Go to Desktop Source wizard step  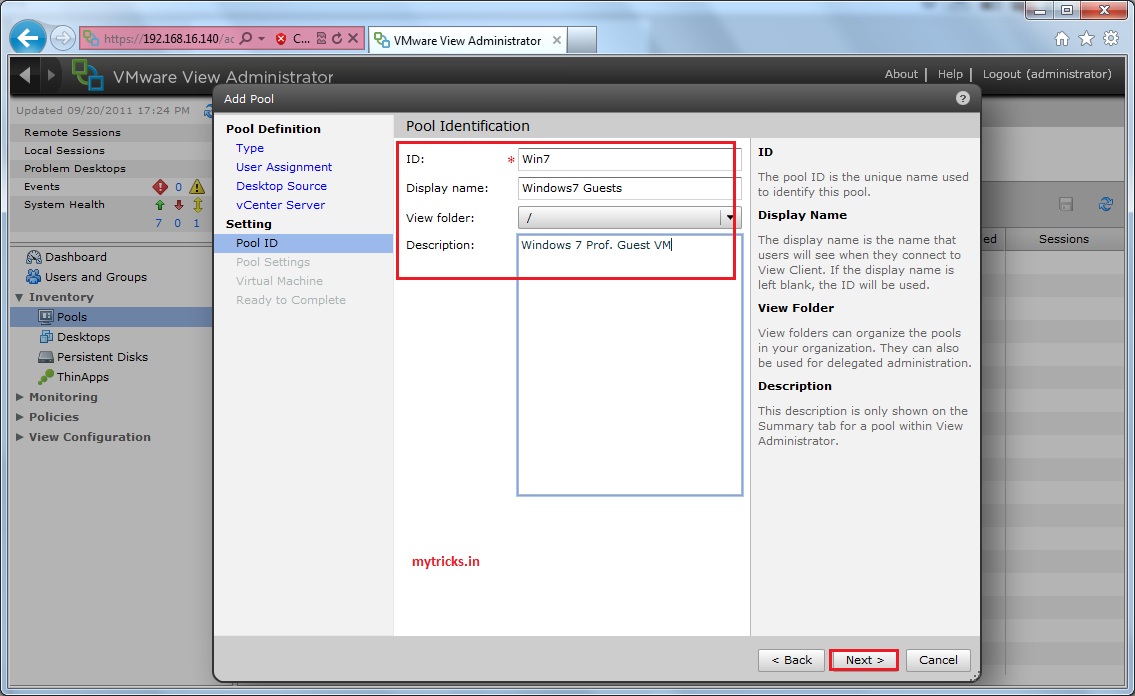(x=282, y=186)
